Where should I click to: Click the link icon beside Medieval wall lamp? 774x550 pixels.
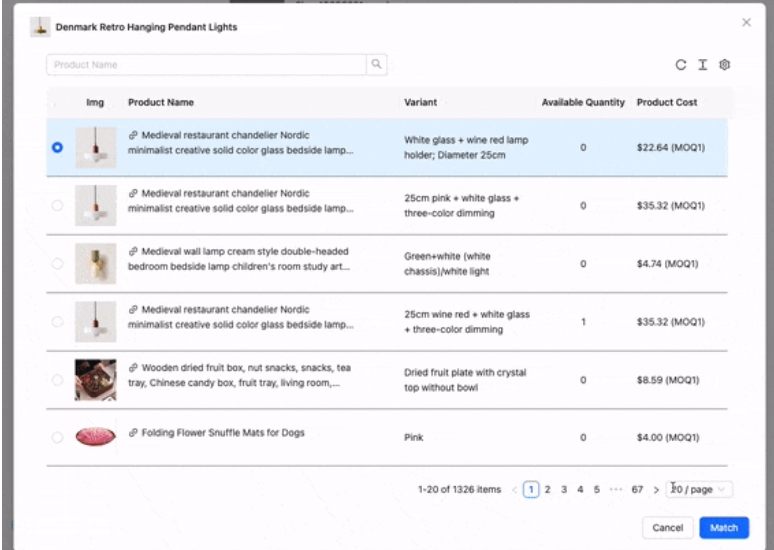[133, 251]
